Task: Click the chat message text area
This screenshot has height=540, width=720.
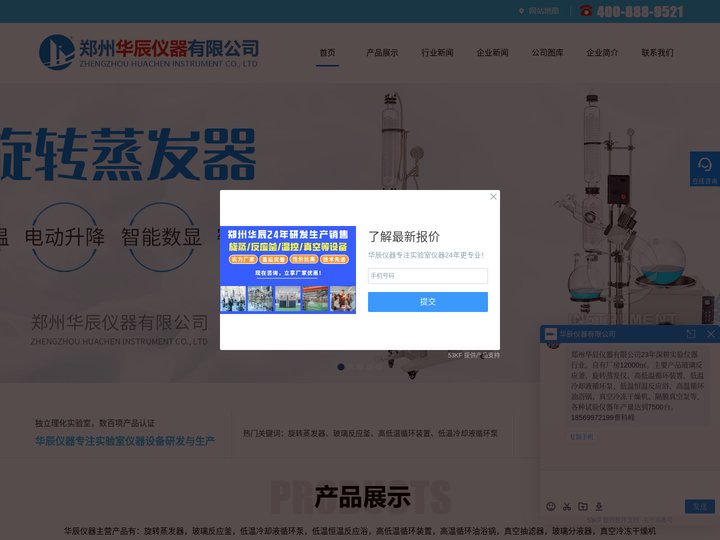Action: tap(630, 485)
